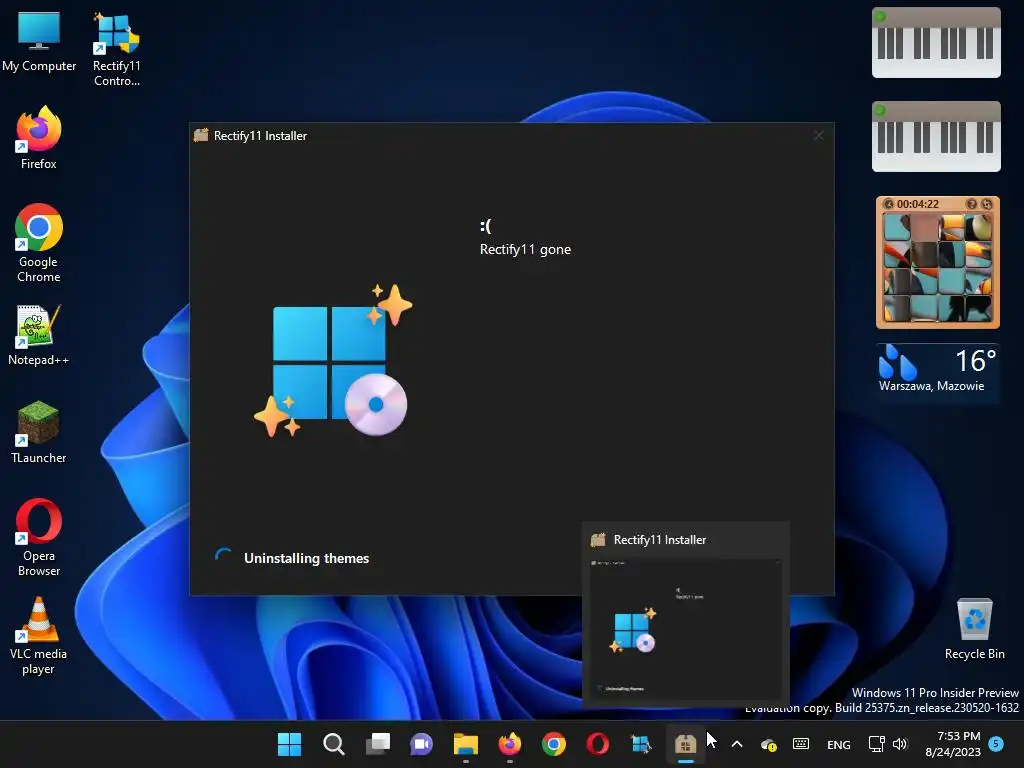
Task: Click the picture puzzle gadget board
Action: pyautogui.click(x=937, y=268)
